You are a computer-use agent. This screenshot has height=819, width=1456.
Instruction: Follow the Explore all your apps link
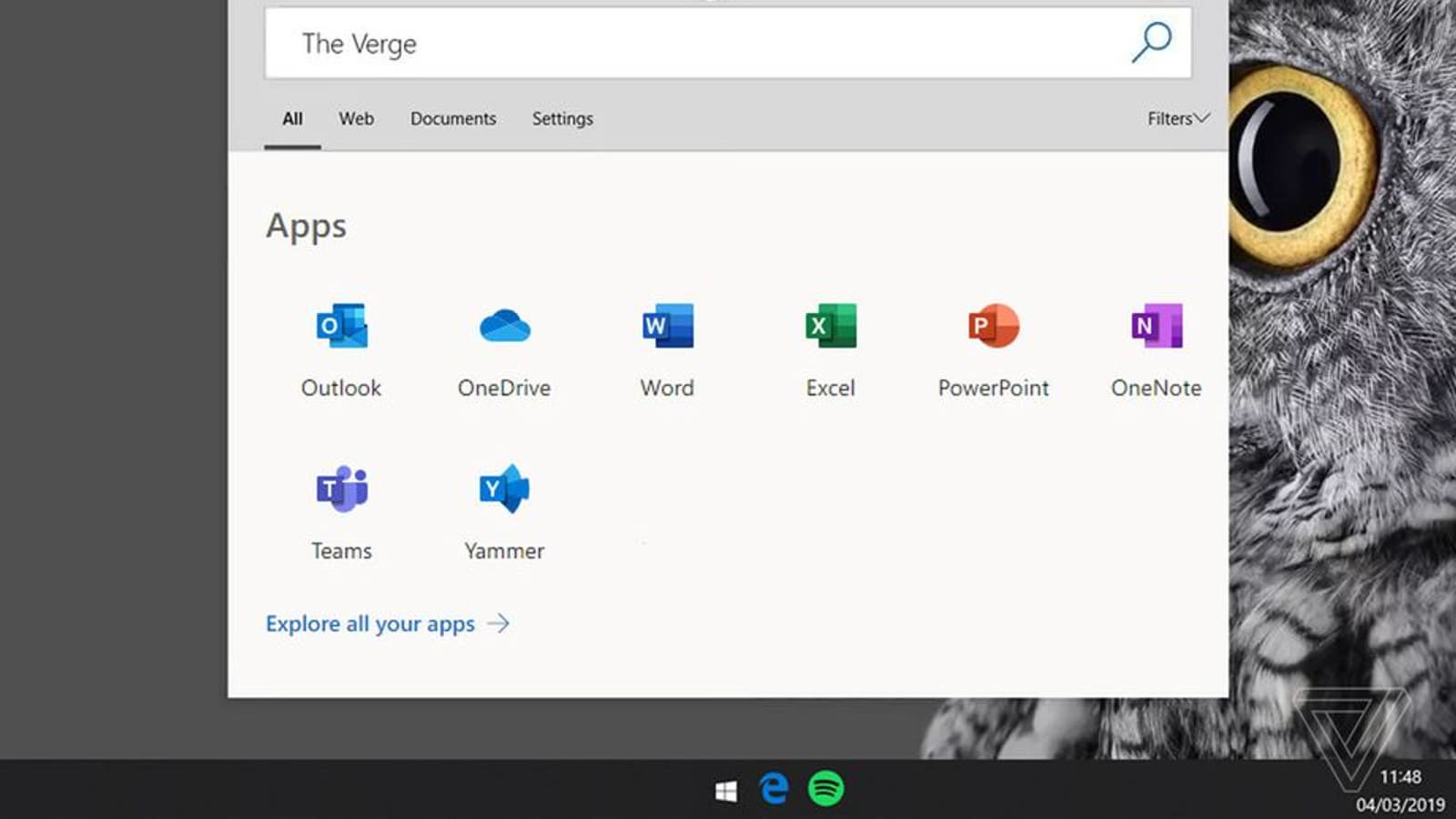[x=388, y=624]
